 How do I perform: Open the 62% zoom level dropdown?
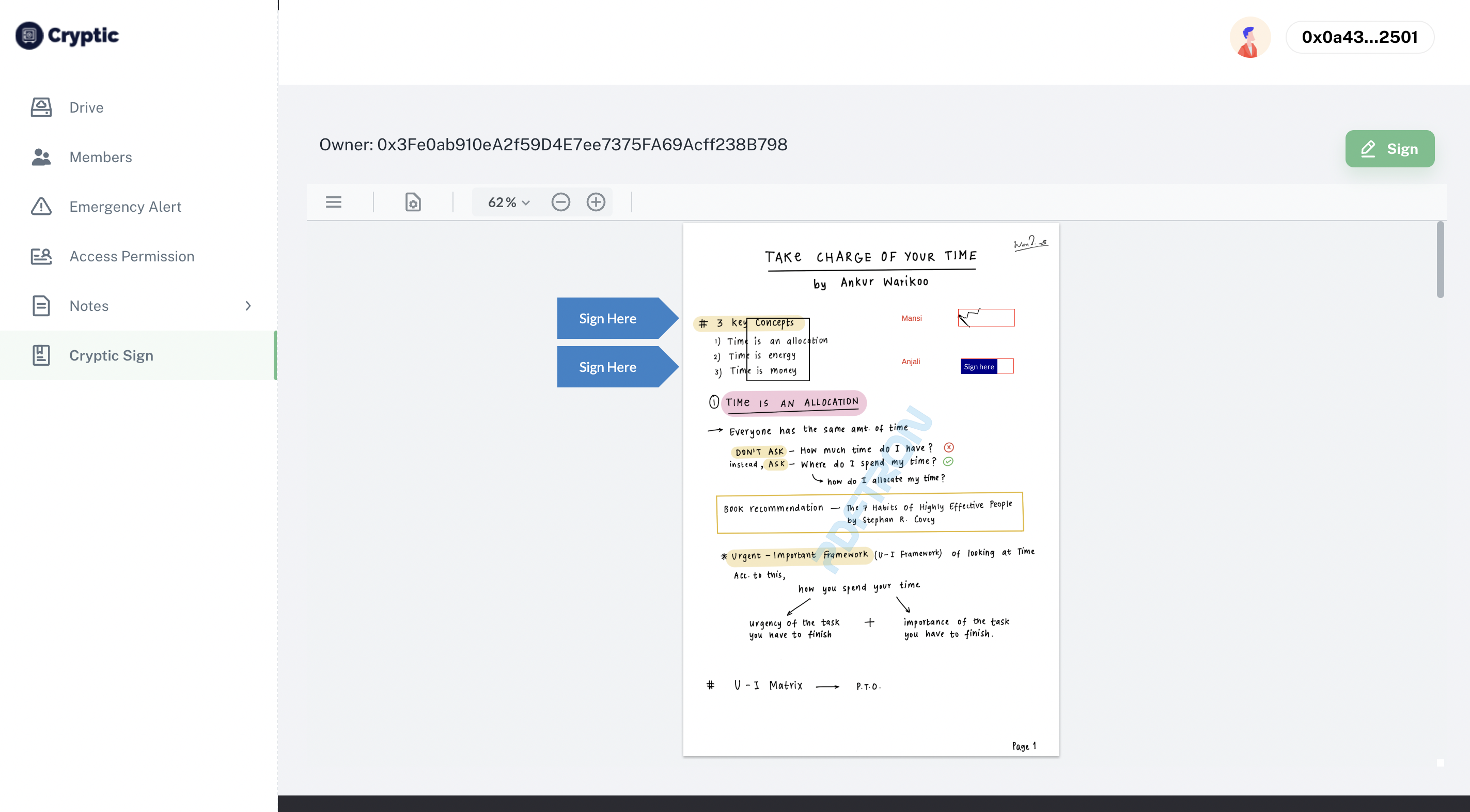(506, 202)
